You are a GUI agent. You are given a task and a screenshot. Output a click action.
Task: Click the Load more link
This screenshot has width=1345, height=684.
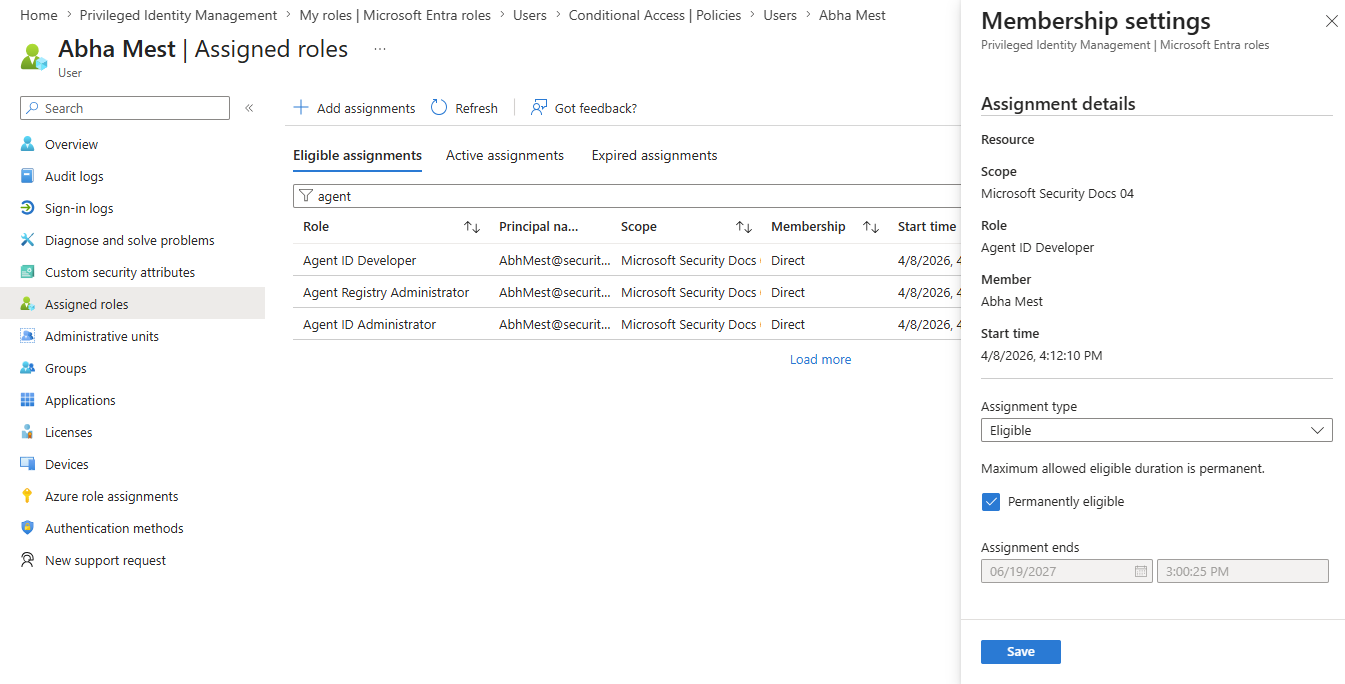pyautogui.click(x=821, y=360)
